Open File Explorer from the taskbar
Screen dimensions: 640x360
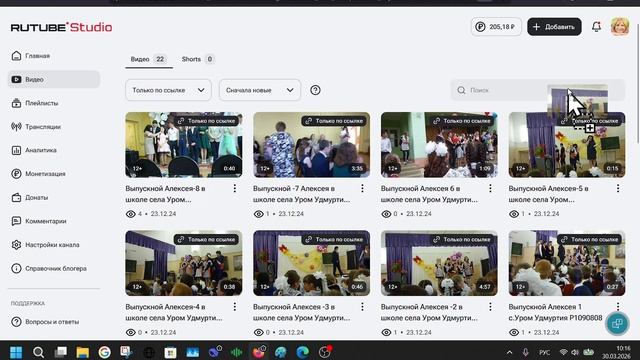click(x=82, y=352)
